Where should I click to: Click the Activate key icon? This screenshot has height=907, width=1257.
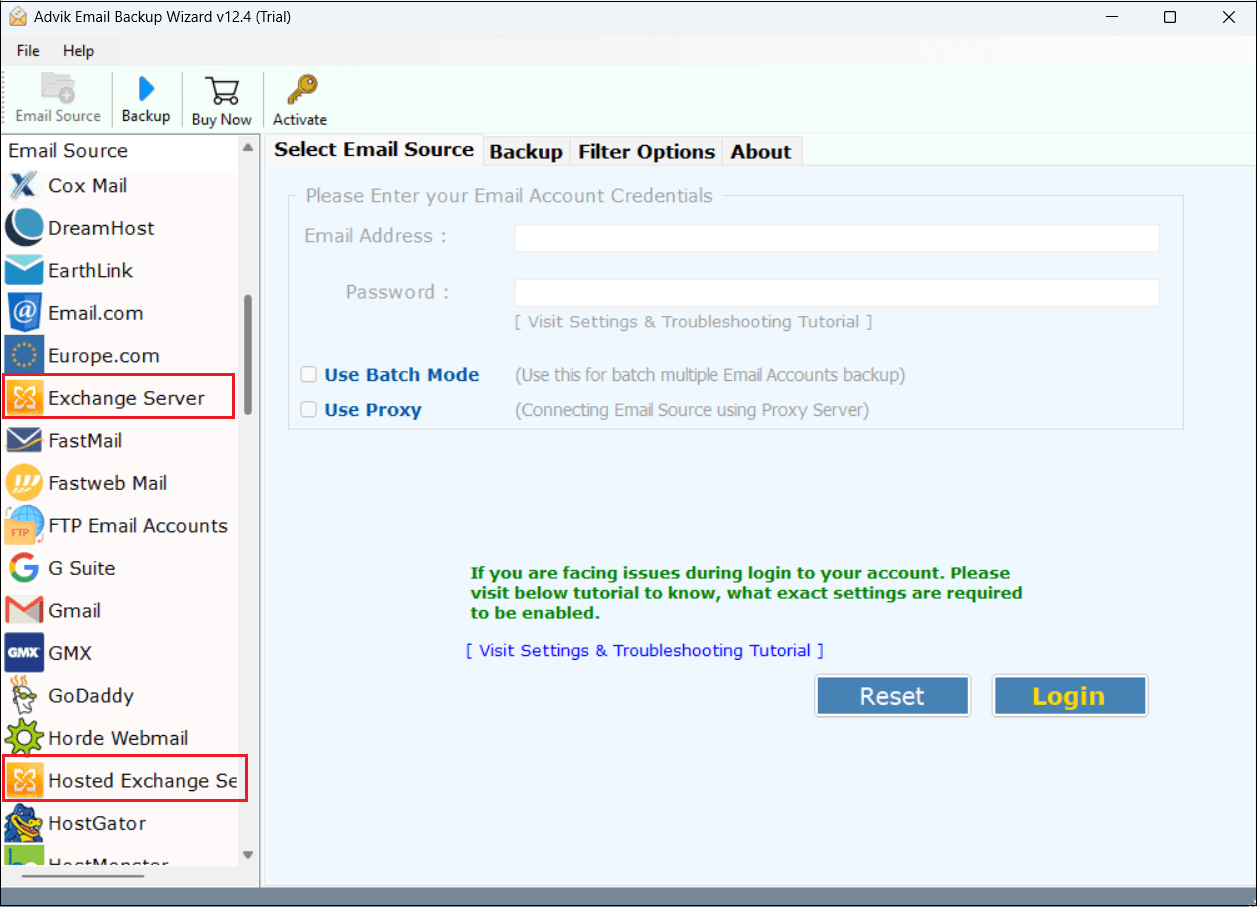click(x=300, y=90)
